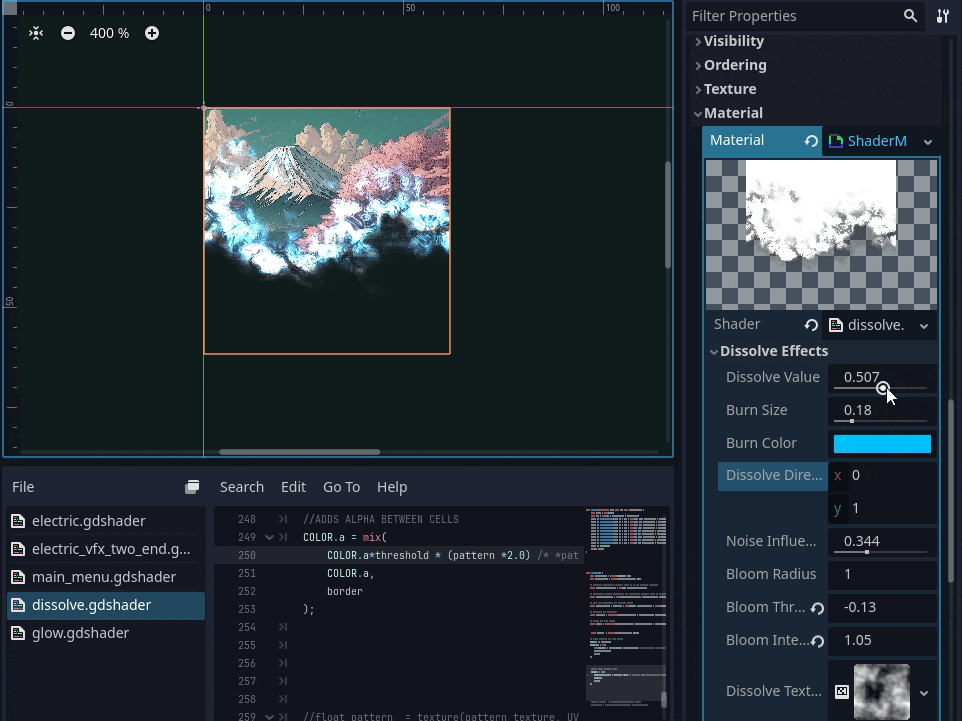This screenshot has width=962, height=721.
Task: Revert the Material property
Action: [811, 141]
